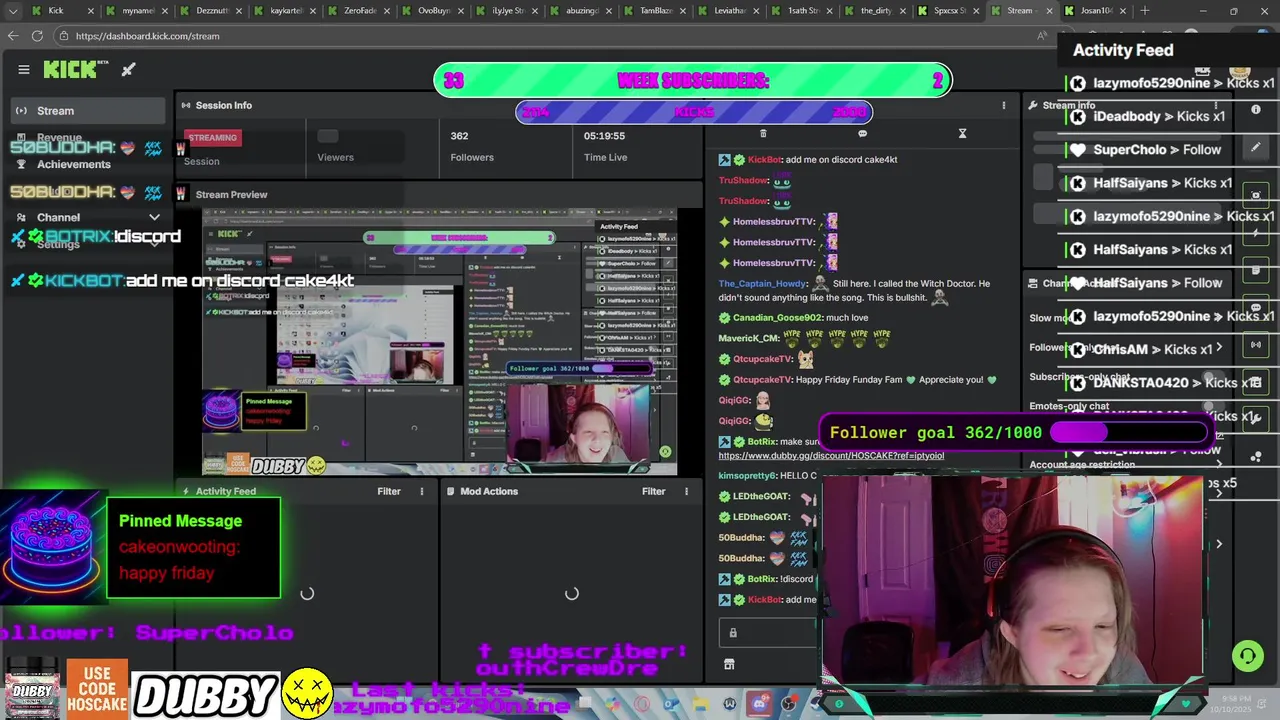Screen dimensions: 1280x720
Task: Click the camera capture icon in right sidebar
Action: pyautogui.click(x=1256, y=195)
